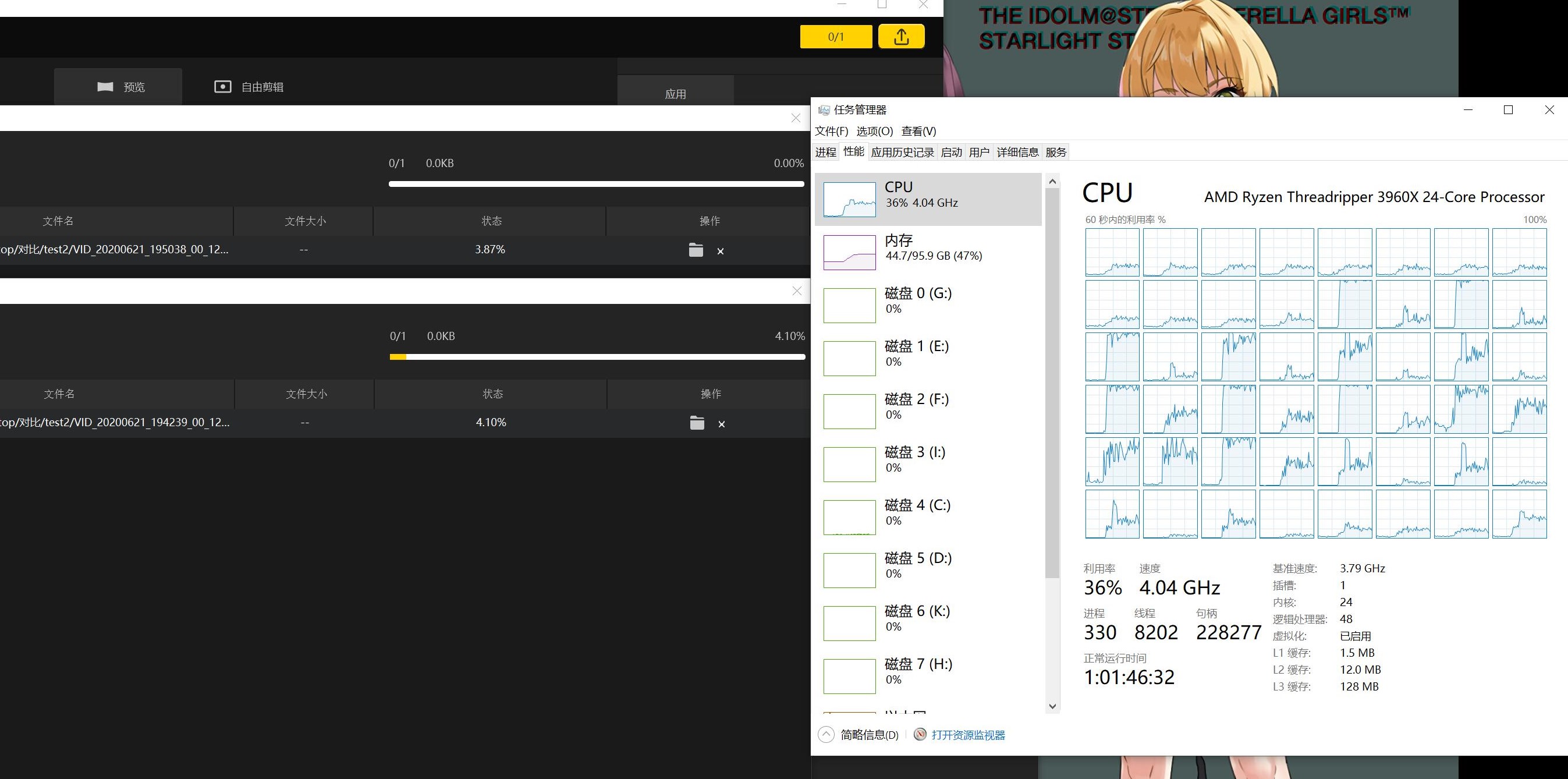Open the 查看(V) menu in Task Manager
This screenshot has height=779, width=1568.
918,131
